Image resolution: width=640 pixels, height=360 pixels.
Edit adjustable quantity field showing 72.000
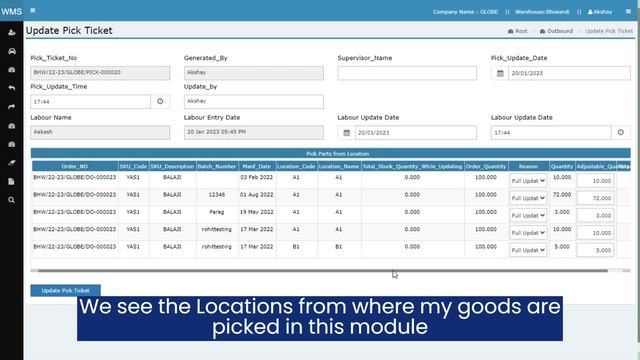pyautogui.click(x=595, y=198)
